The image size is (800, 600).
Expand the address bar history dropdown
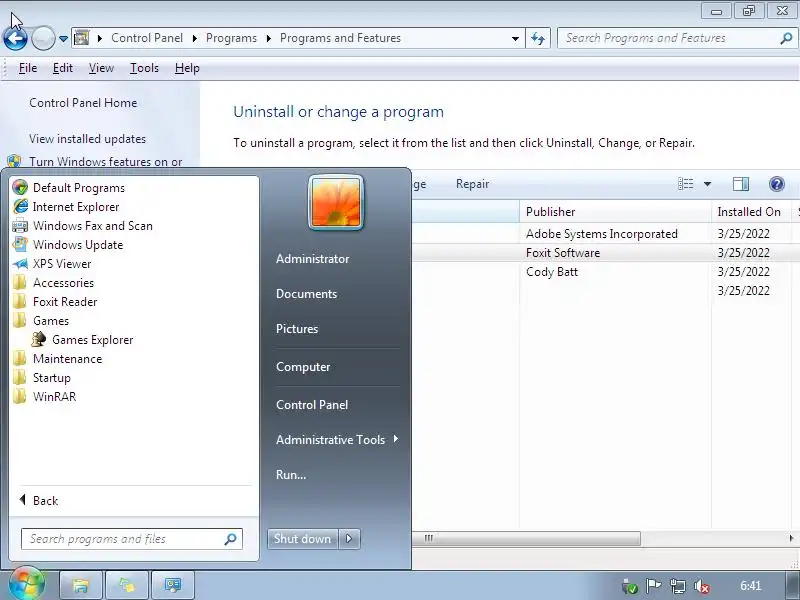[x=515, y=39]
